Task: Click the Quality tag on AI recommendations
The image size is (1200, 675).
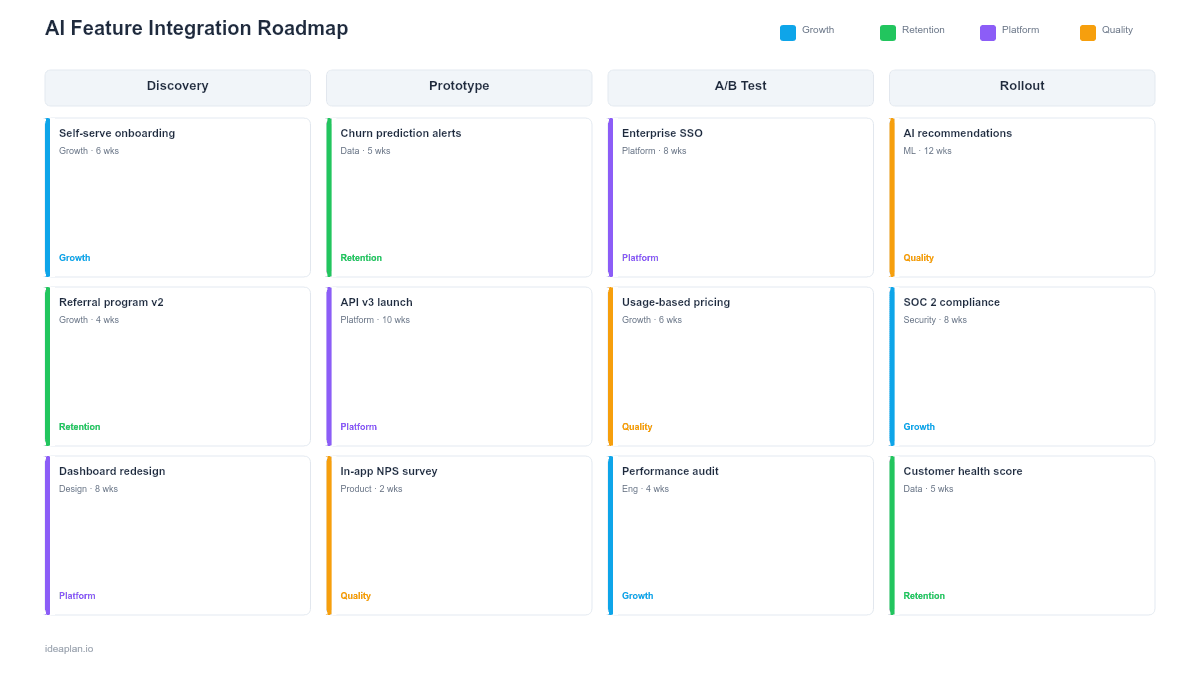Action: [918, 257]
